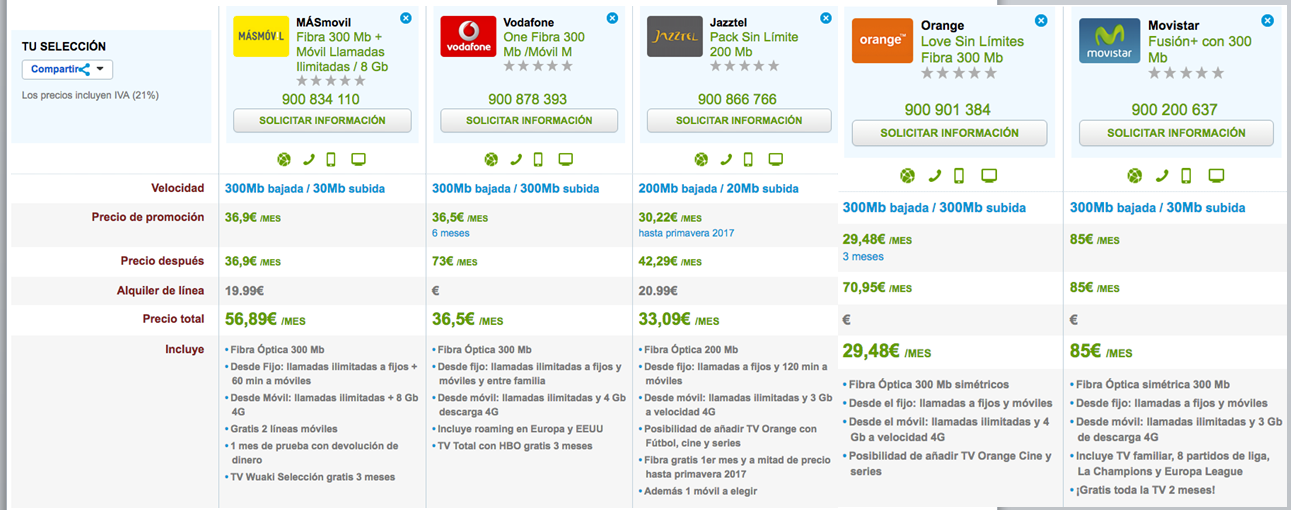Request information for Movistar offer
Image resolution: width=1291 pixels, height=510 pixels.
pyautogui.click(x=1176, y=133)
